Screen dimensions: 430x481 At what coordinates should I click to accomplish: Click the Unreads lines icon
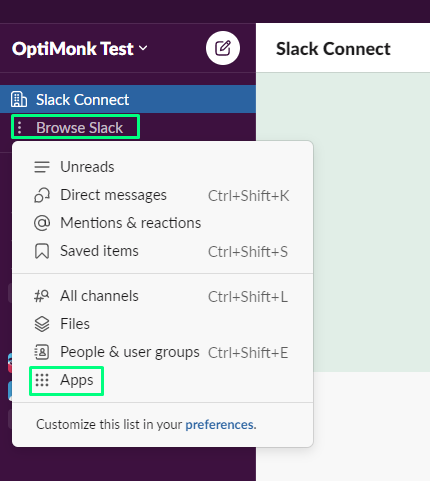point(42,167)
